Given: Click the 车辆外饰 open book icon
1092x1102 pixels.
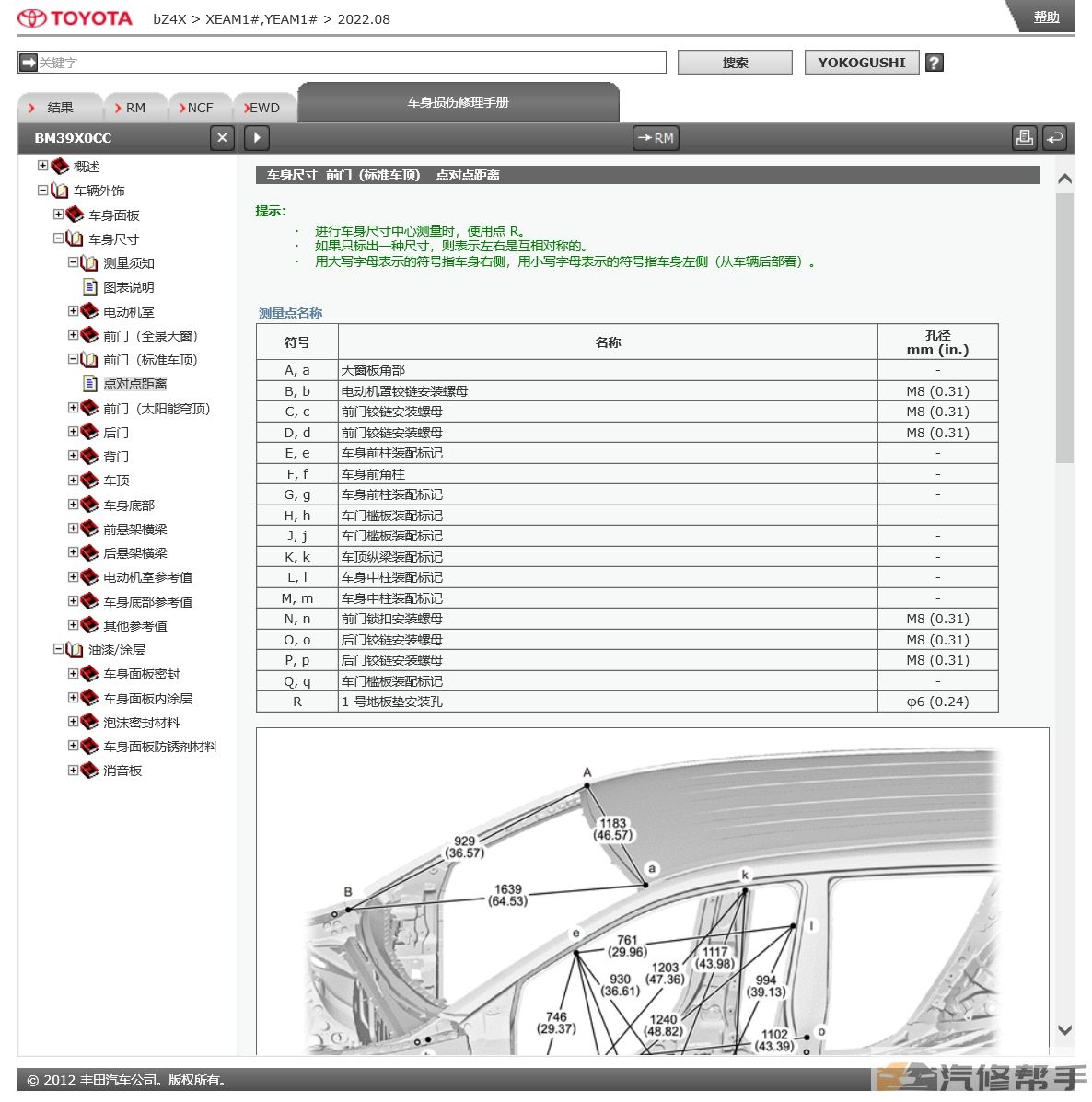Looking at the screenshot, I should [60, 191].
